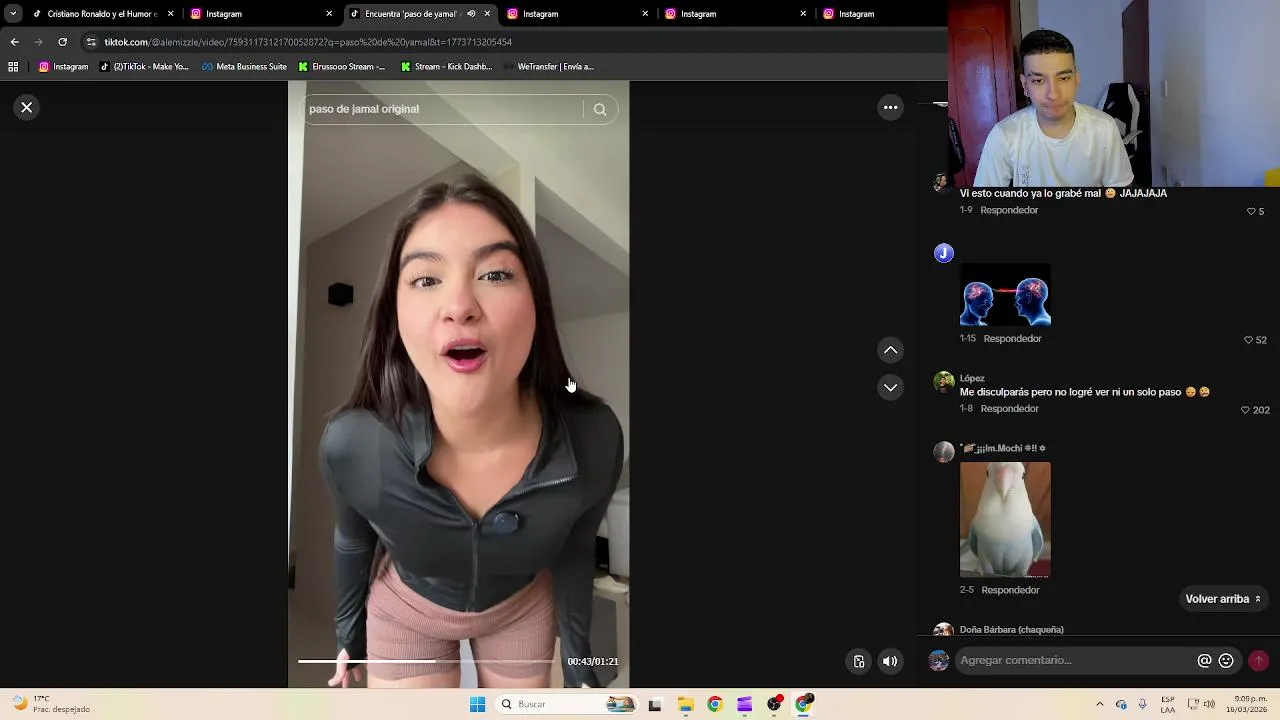Open Chrome tab search dropdown
The height and width of the screenshot is (720, 1280).
13,14
